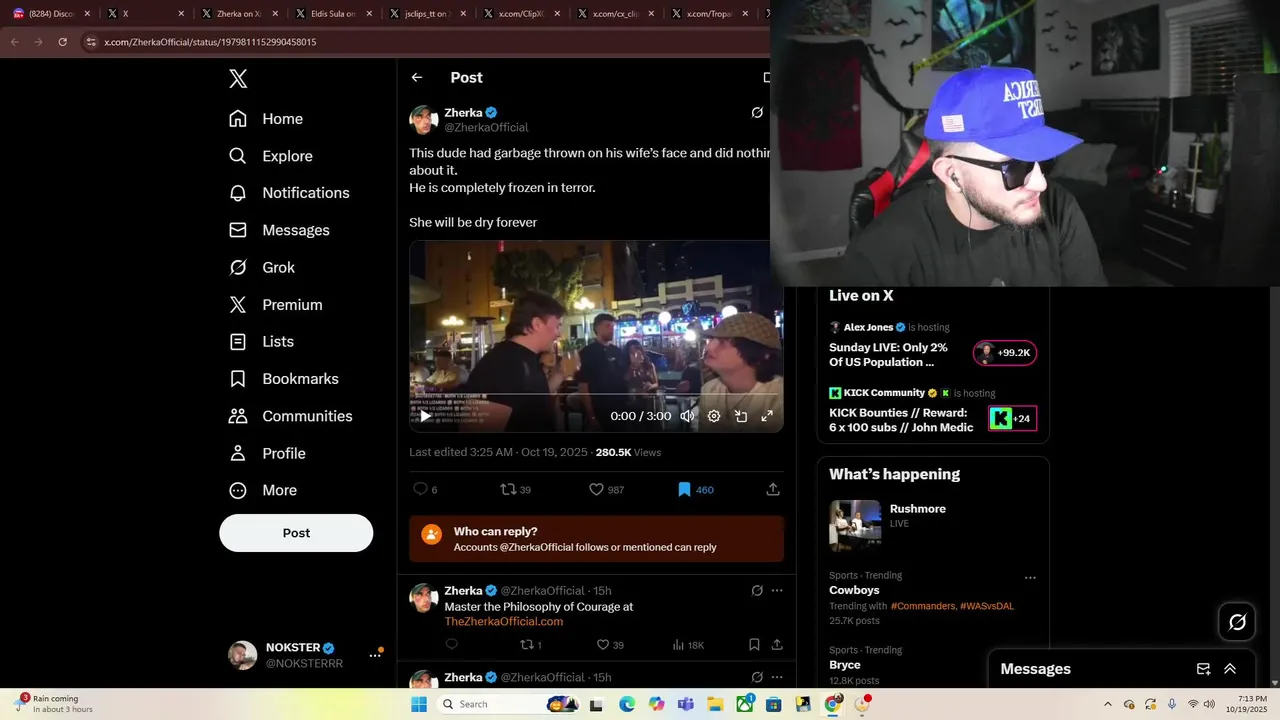Image resolution: width=1280 pixels, height=720 pixels.
Task: Open Explore search page
Action: pyautogui.click(x=271, y=156)
